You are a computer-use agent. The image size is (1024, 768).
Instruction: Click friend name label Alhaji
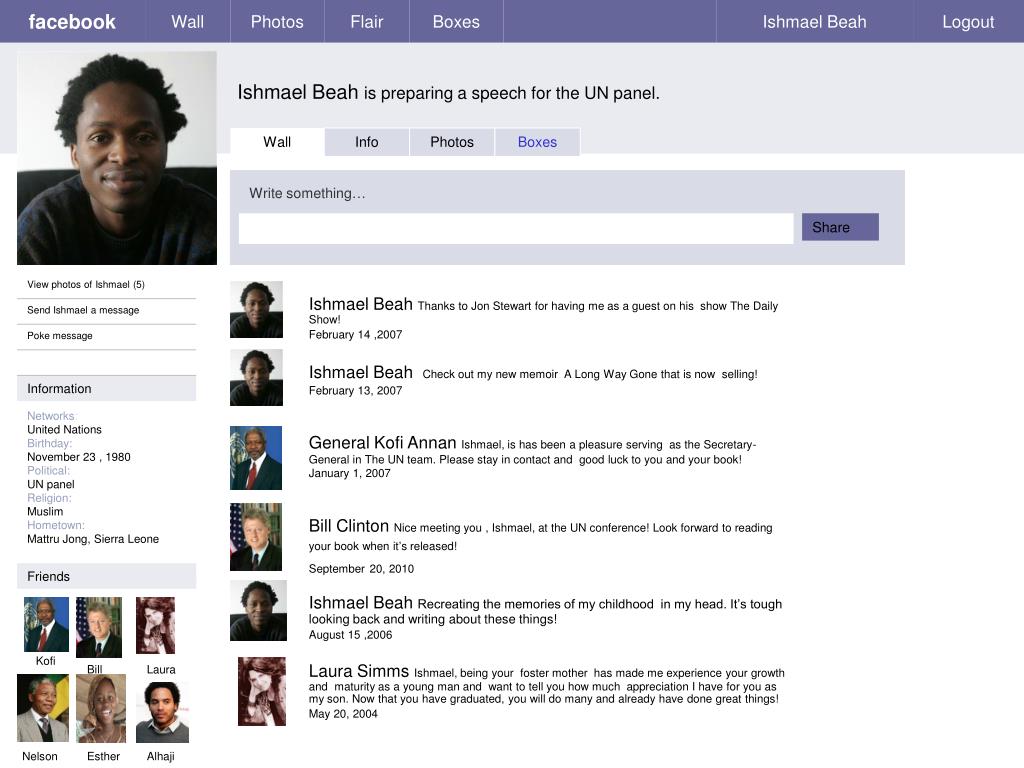click(x=161, y=756)
